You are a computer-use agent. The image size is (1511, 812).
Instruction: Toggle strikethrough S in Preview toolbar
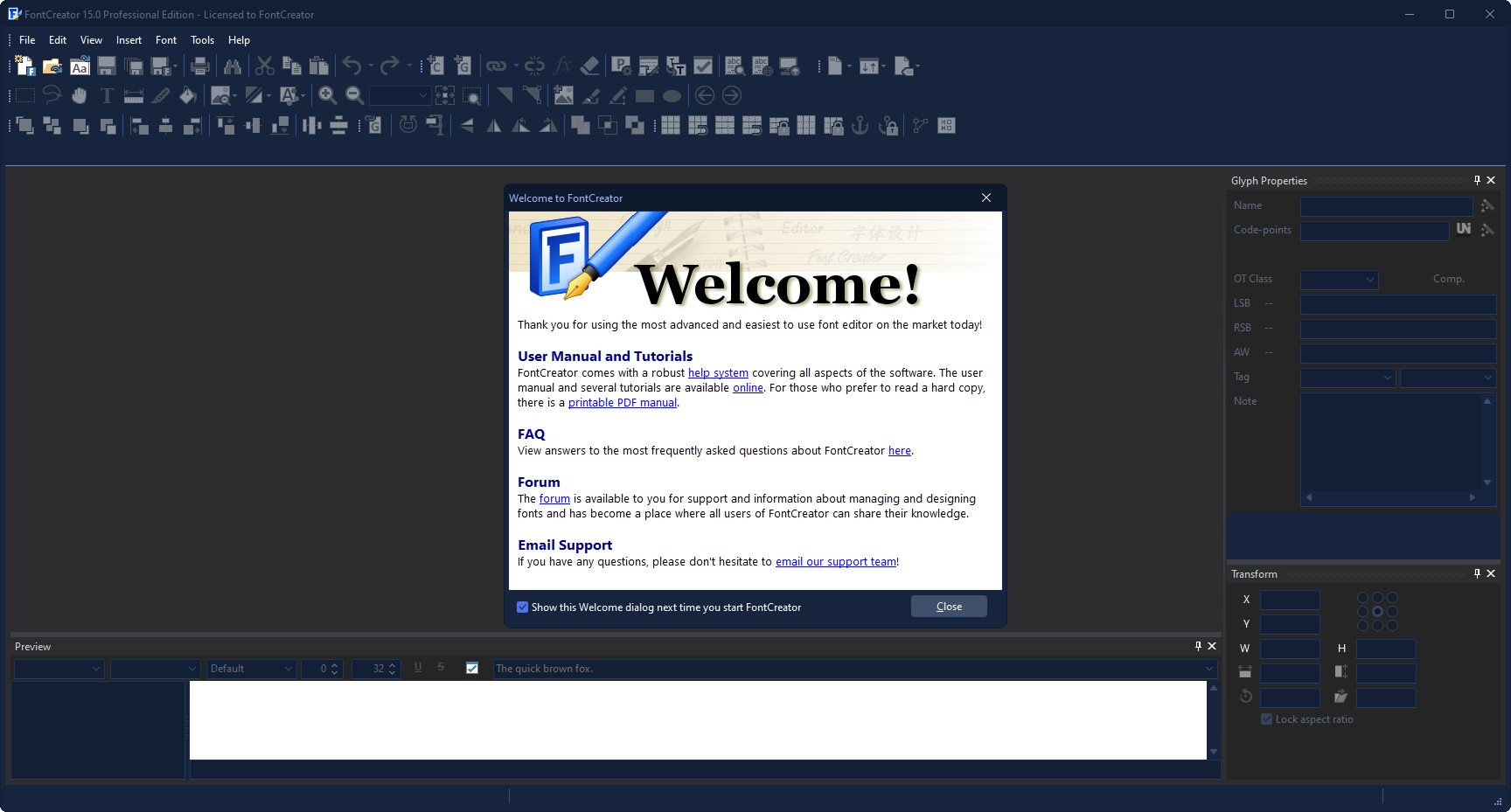pyautogui.click(x=441, y=668)
